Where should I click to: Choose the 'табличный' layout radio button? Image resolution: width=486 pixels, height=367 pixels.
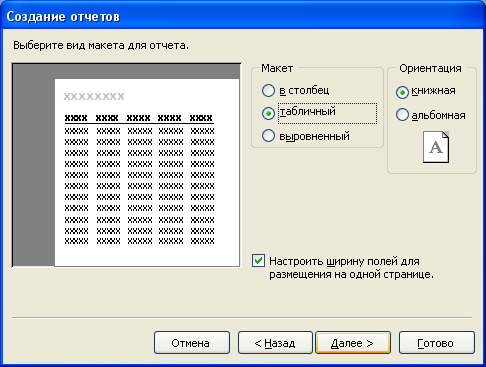point(268,113)
